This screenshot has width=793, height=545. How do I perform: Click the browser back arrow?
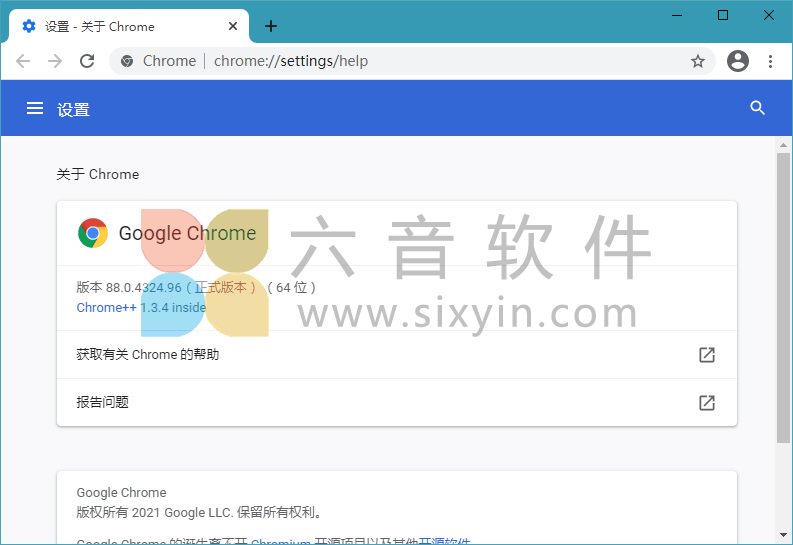pos(23,61)
